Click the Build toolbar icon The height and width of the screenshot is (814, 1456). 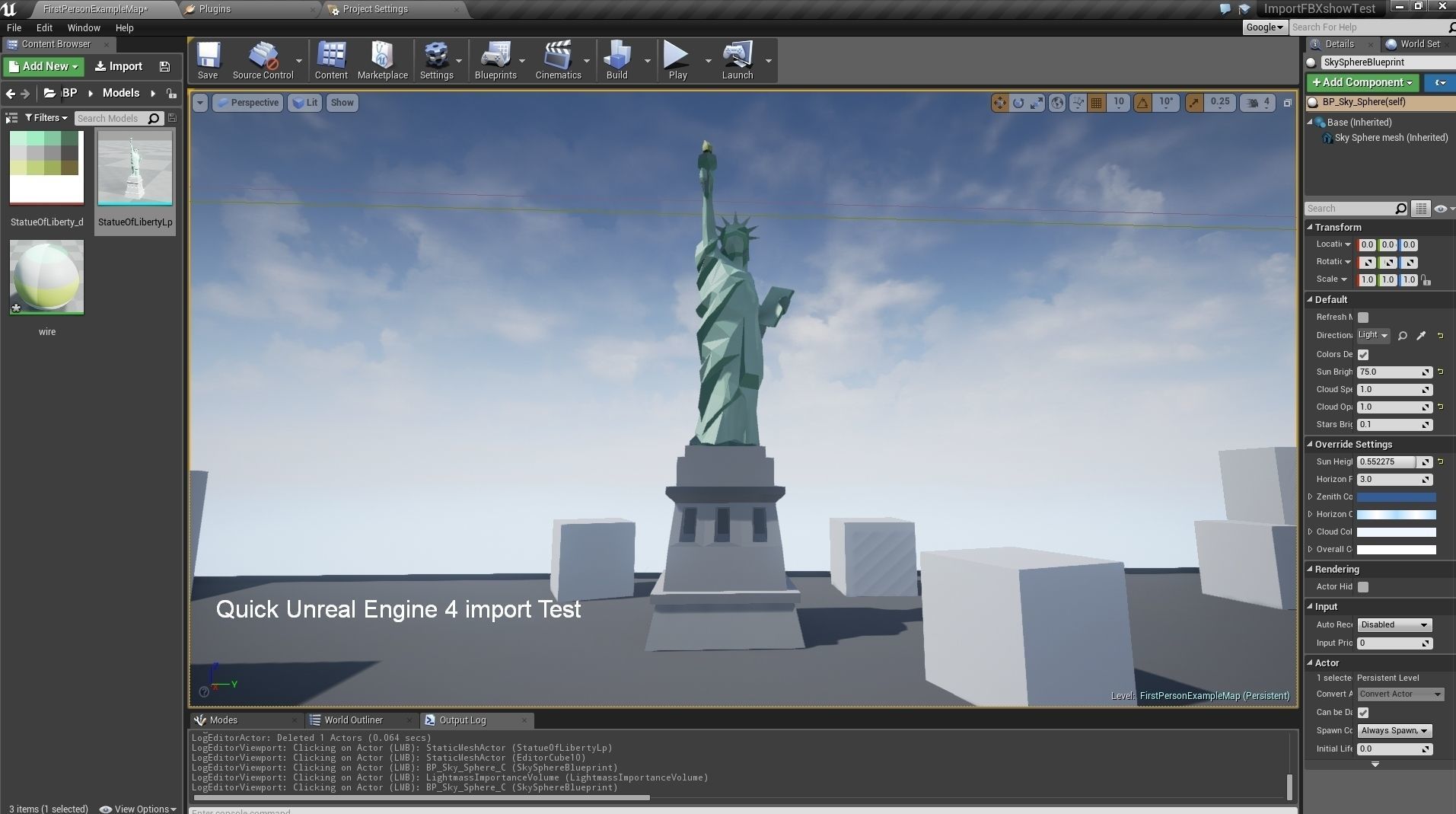616,60
